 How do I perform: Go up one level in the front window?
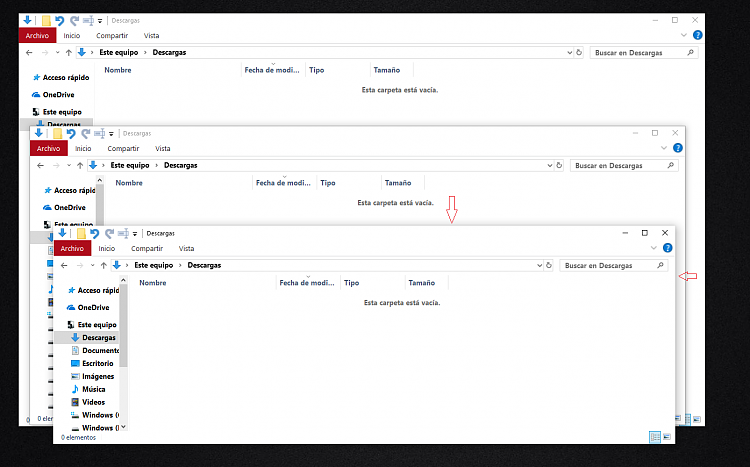coord(103,266)
